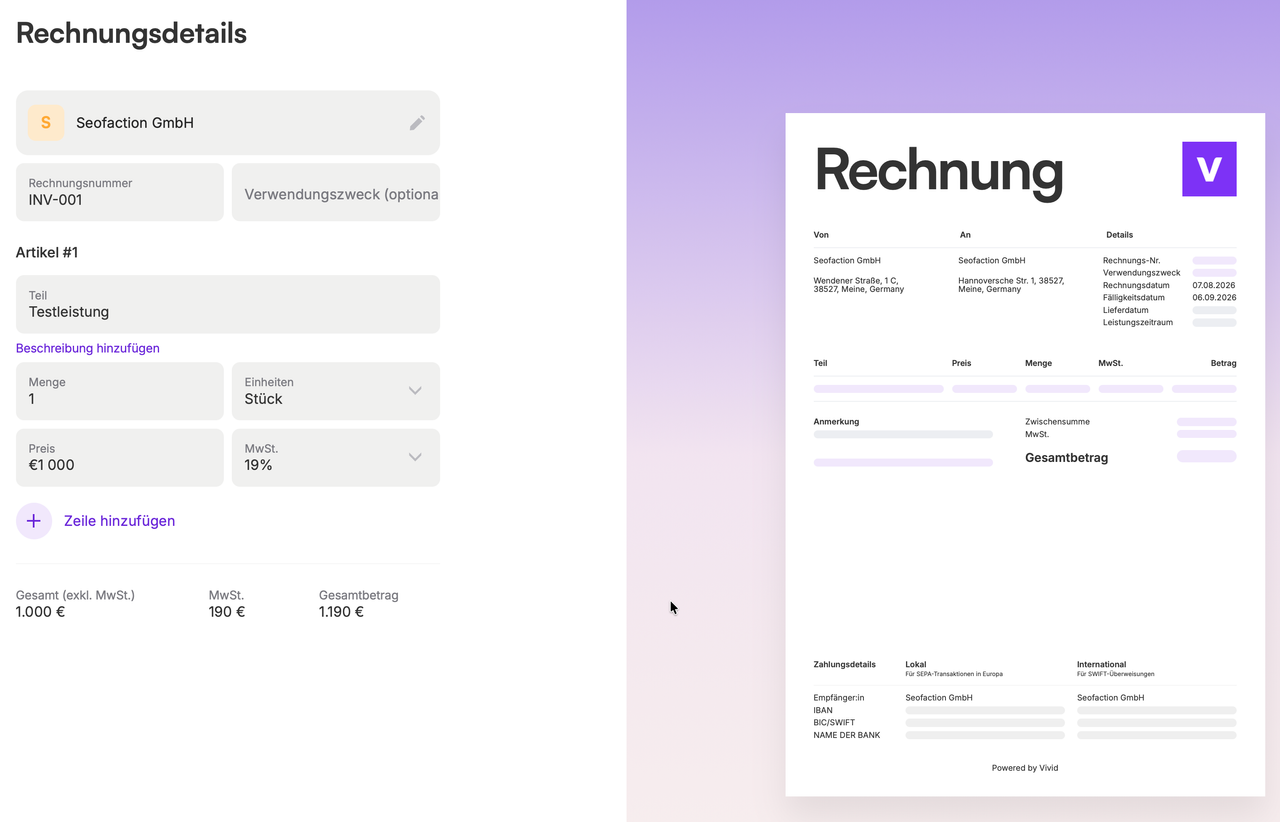The height and width of the screenshot is (822, 1280).
Task: Click the Rechnung title in invoice preview
Action: pyautogui.click(x=939, y=170)
